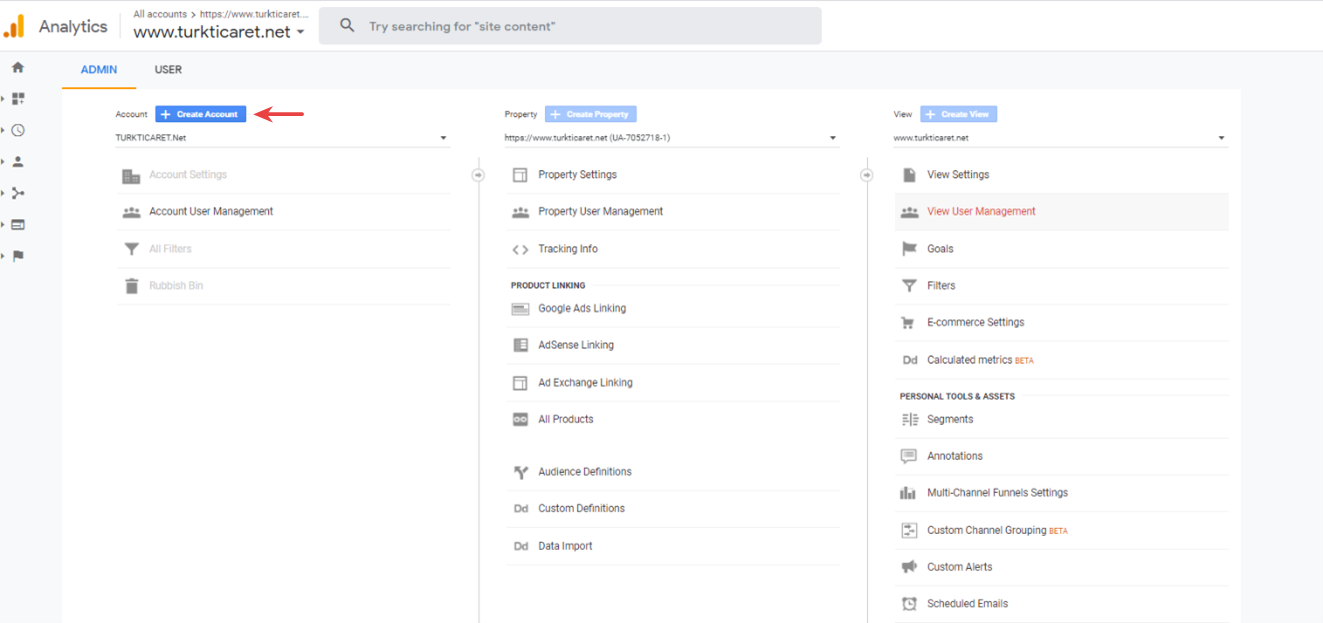Open the Conversions flag sidebar icon
The height and width of the screenshot is (623, 1323).
[18, 256]
